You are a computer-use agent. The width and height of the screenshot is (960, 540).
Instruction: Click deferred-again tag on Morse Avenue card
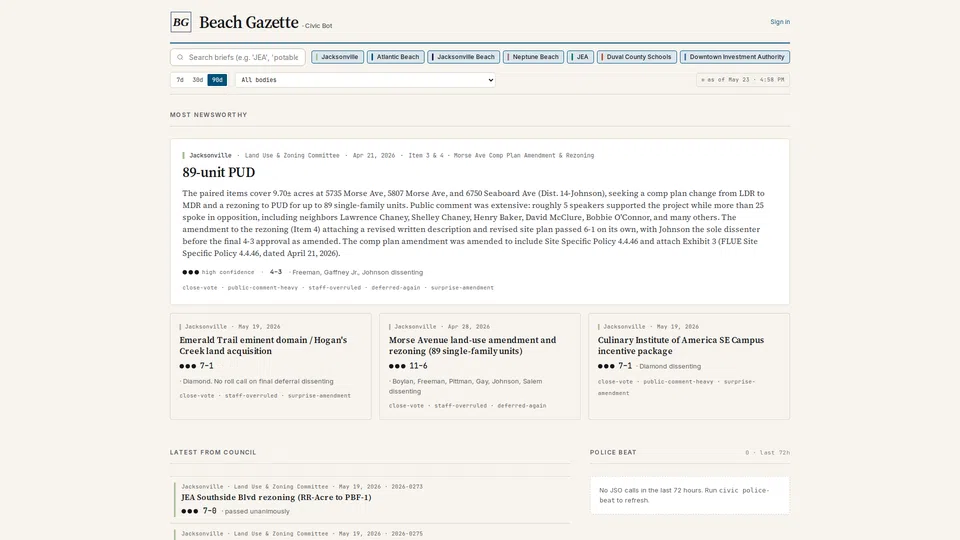(x=522, y=405)
